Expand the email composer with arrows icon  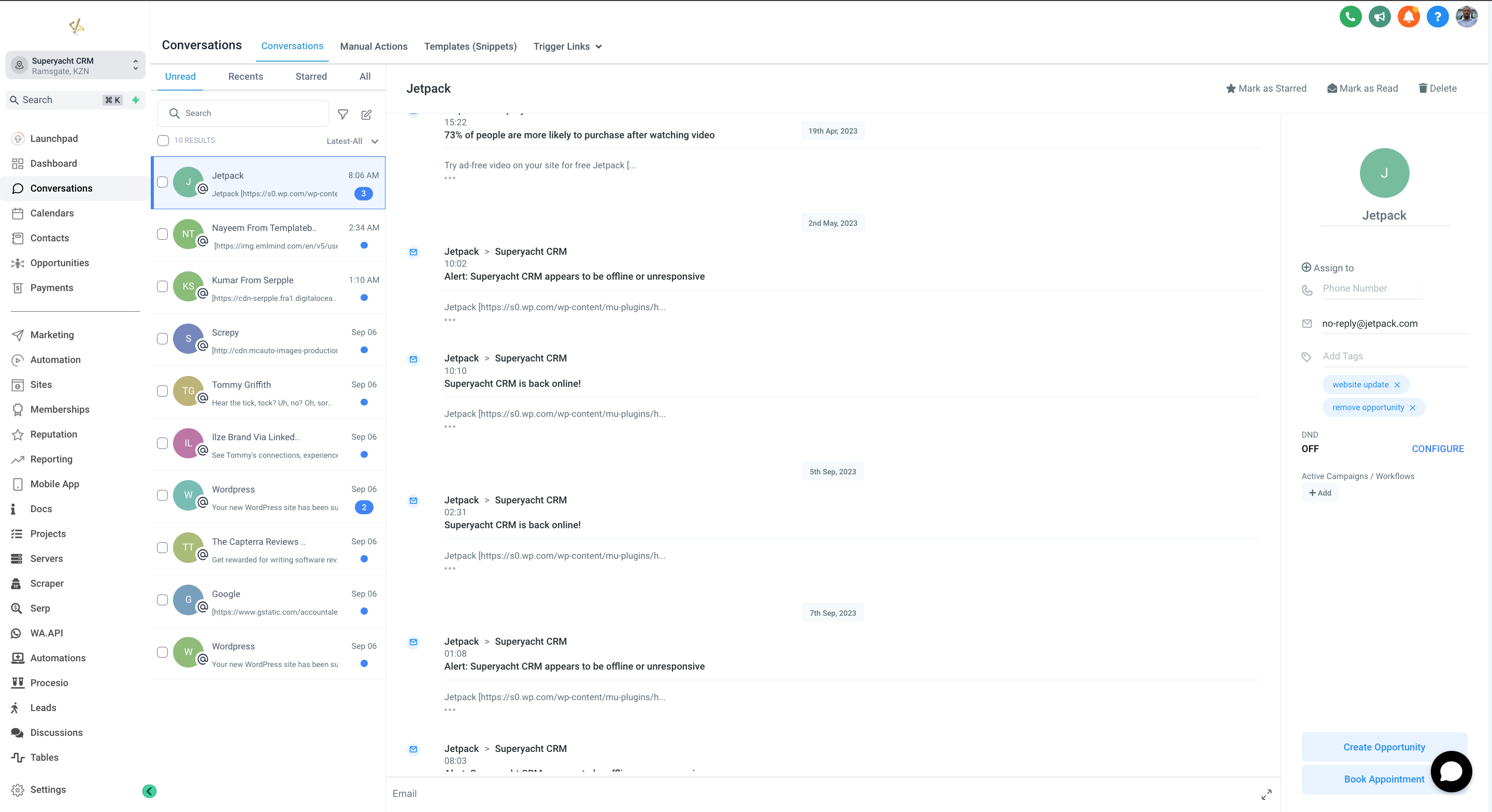(x=1266, y=794)
